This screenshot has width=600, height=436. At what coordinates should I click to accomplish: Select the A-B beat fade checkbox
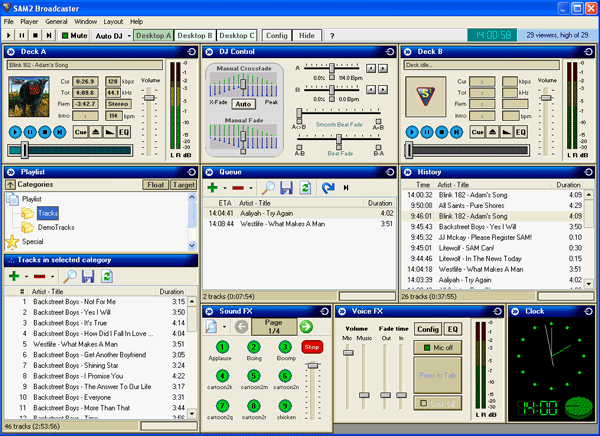(299, 147)
